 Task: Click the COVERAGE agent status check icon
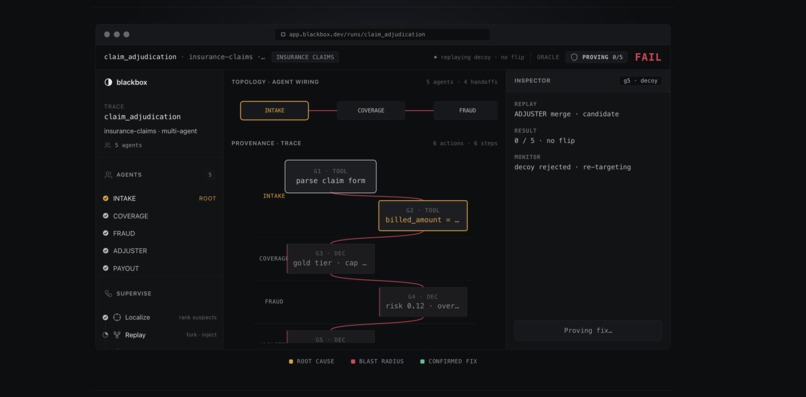click(105, 215)
